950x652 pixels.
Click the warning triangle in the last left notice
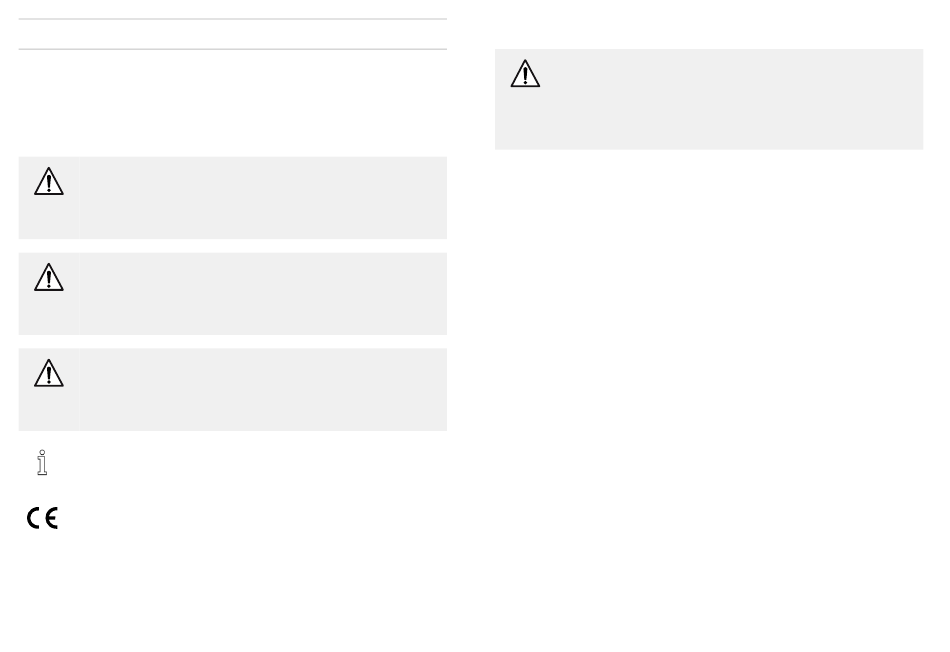[49, 373]
